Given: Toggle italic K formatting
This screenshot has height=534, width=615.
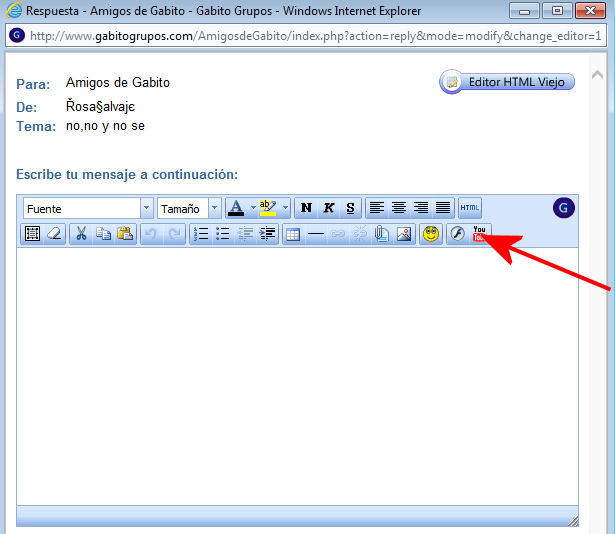Looking at the screenshot, I should click(328, 208).
